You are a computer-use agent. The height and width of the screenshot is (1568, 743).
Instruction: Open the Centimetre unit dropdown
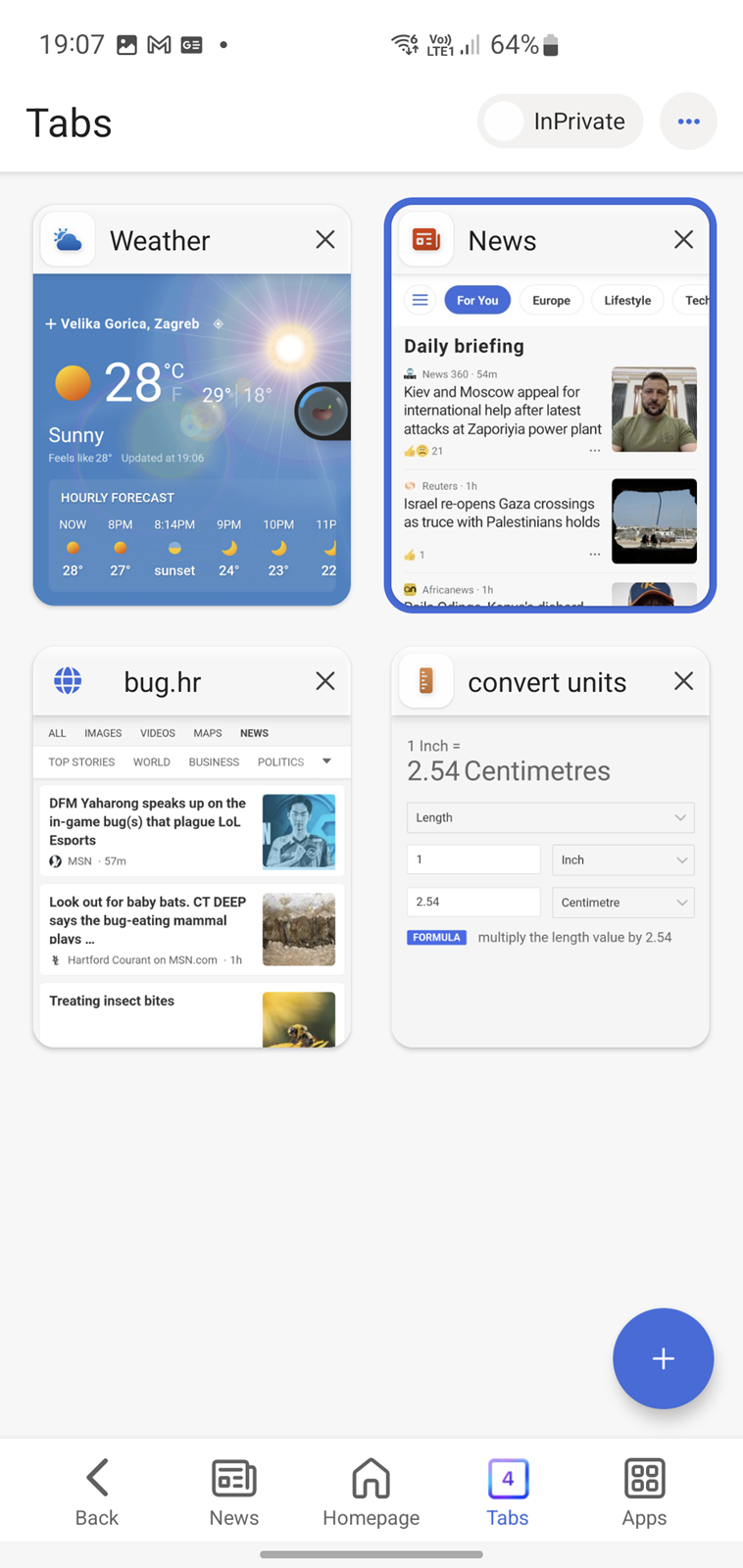pyautogui.click(x=622, y=902)
